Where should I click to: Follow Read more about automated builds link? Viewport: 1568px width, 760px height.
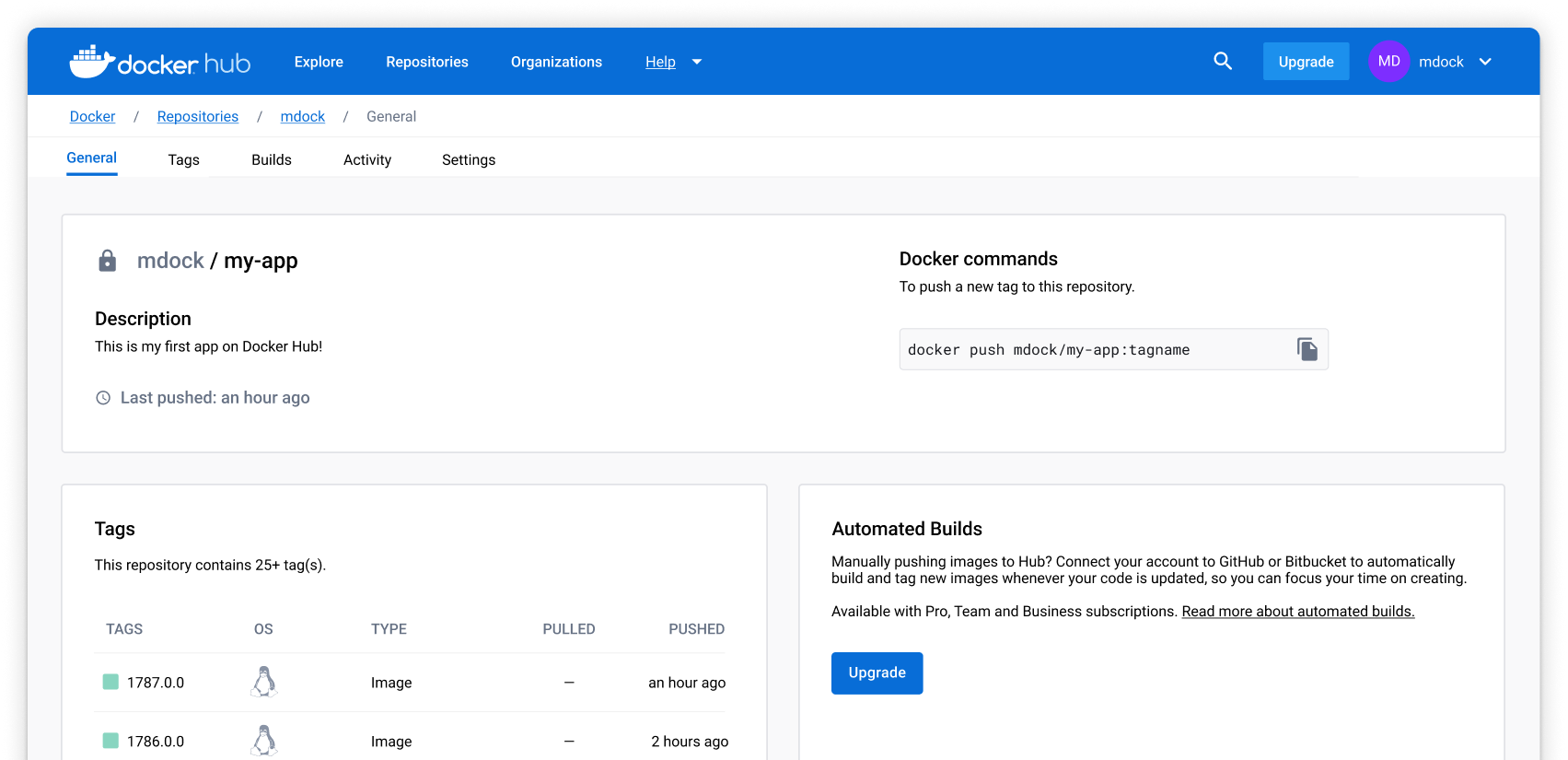(x=1297, y=611)
